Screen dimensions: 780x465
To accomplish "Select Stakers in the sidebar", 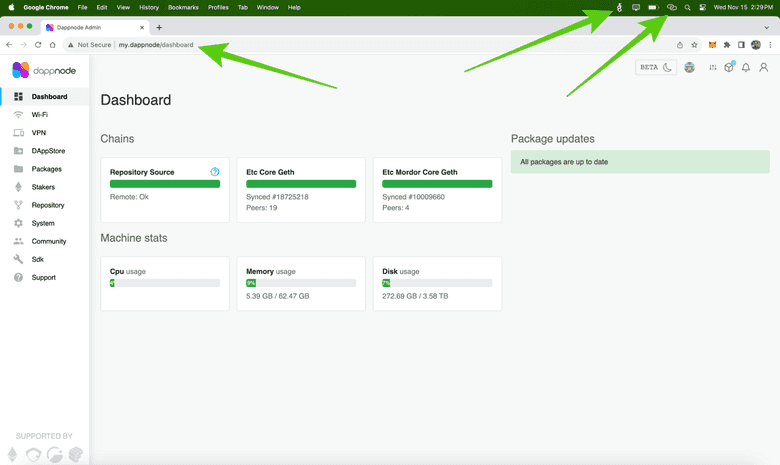I will (x=43, y=187).
